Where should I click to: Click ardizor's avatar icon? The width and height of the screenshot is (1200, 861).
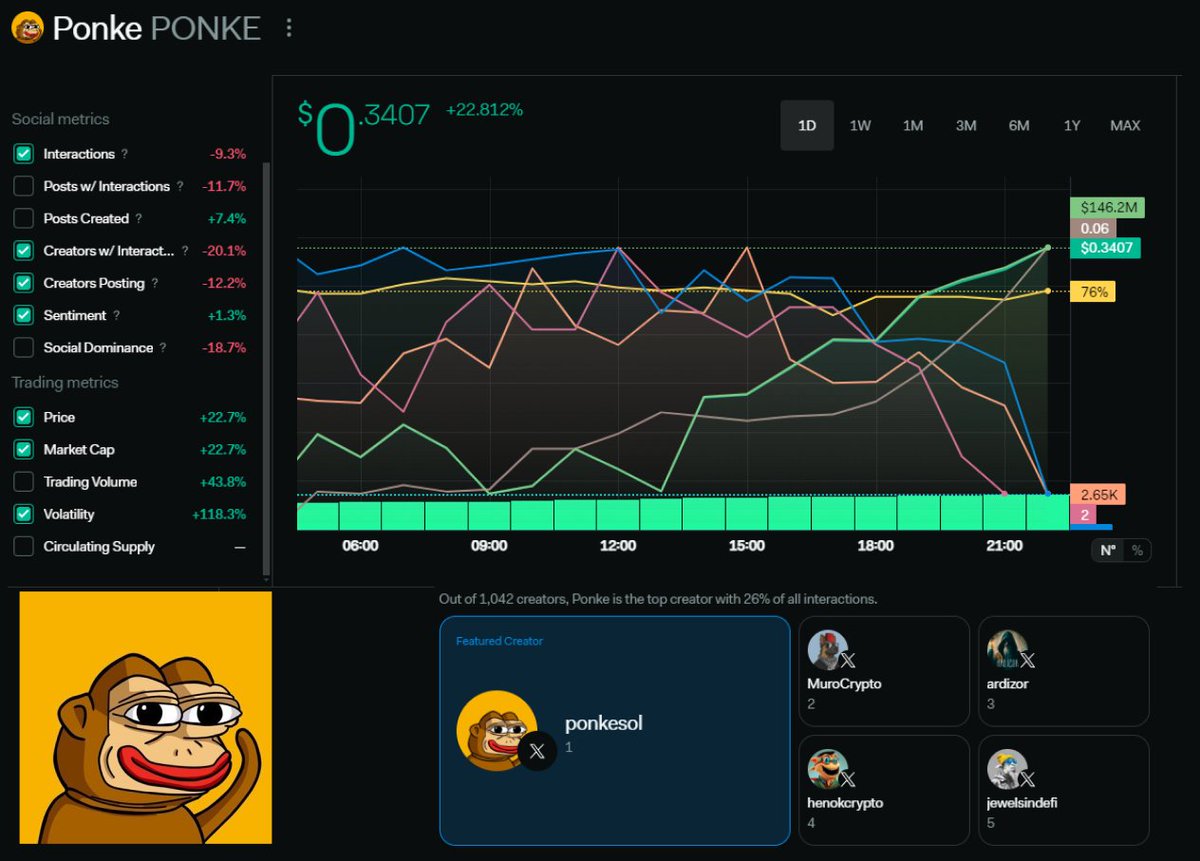pyautogui.click(x=1006, y=650)
